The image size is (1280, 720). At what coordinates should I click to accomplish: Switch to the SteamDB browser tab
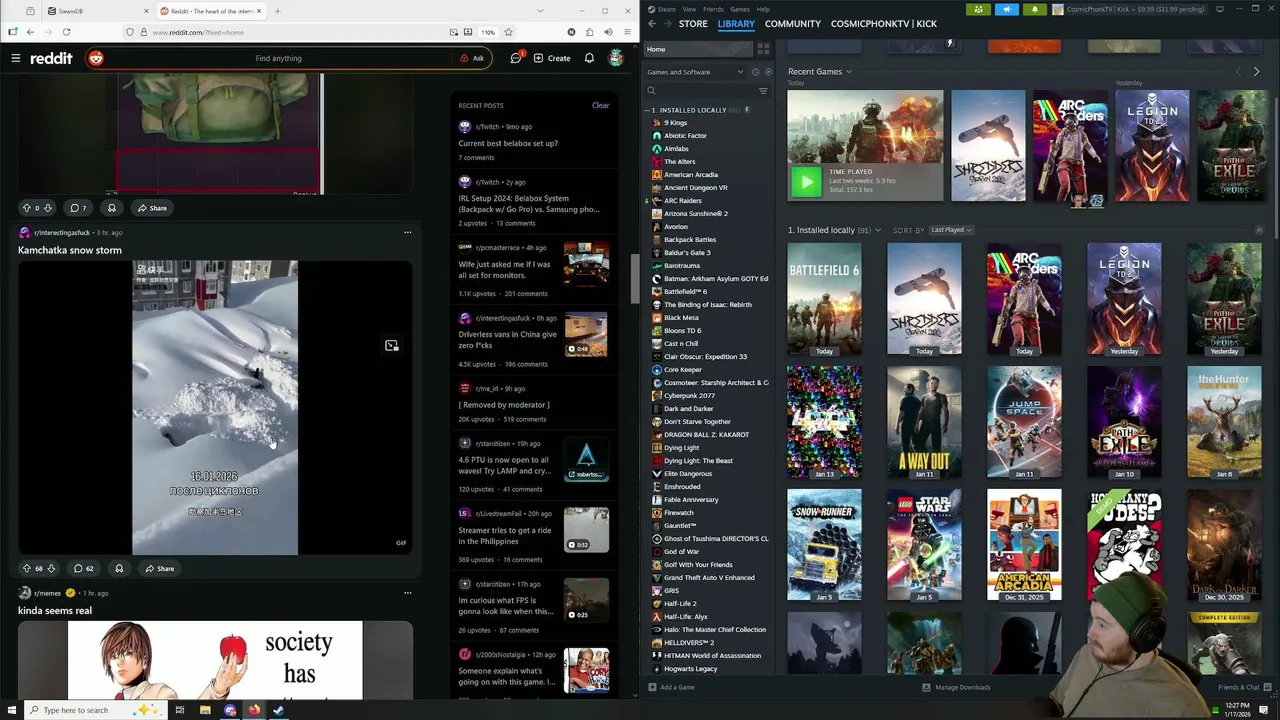(97, 11)
